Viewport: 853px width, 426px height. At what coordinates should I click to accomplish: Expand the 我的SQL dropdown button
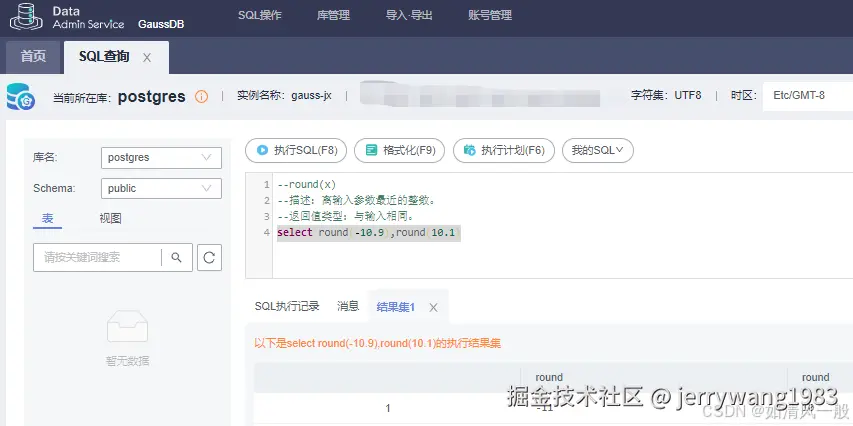[x=597, y=150]
